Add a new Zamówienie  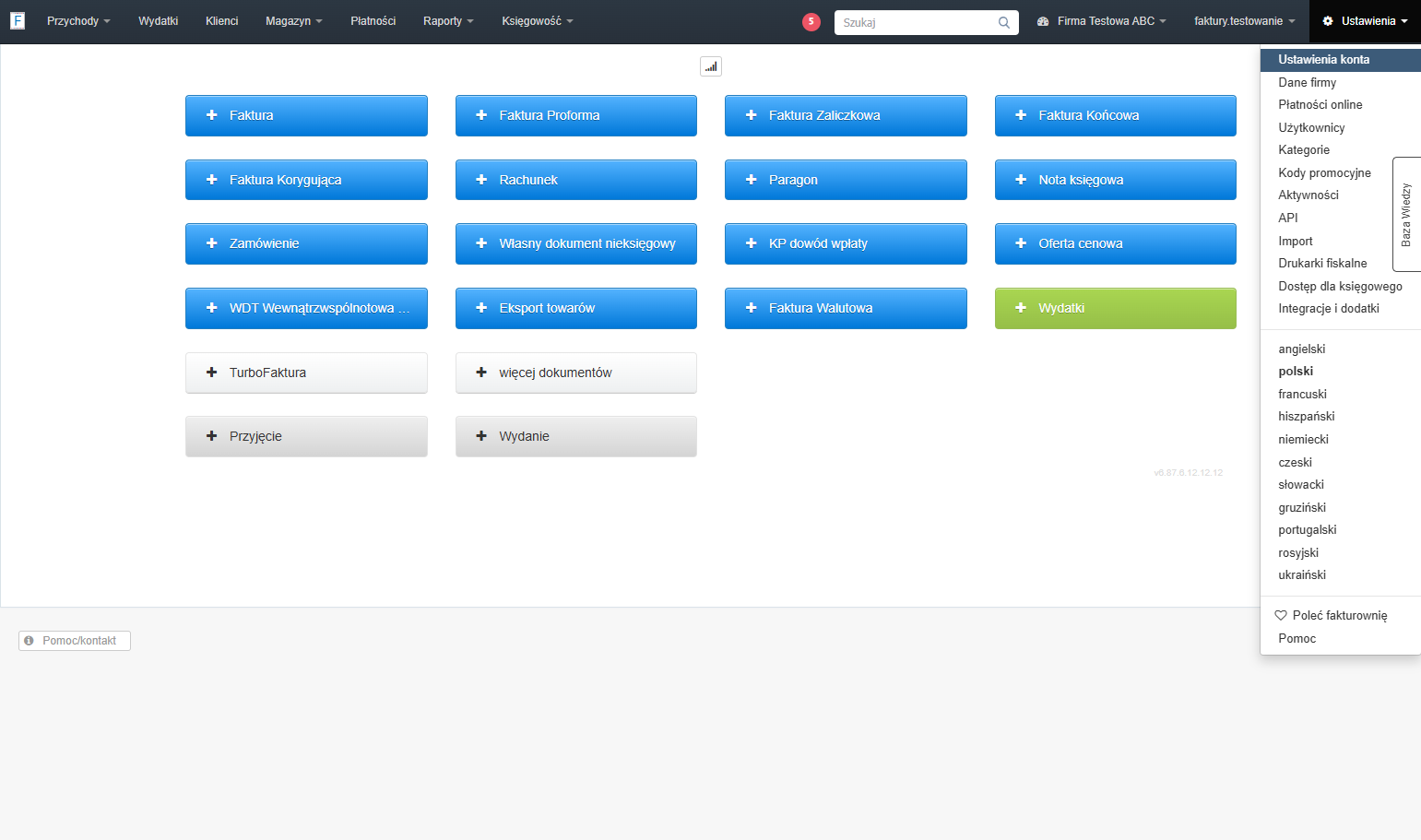click(x=306, y=243)
